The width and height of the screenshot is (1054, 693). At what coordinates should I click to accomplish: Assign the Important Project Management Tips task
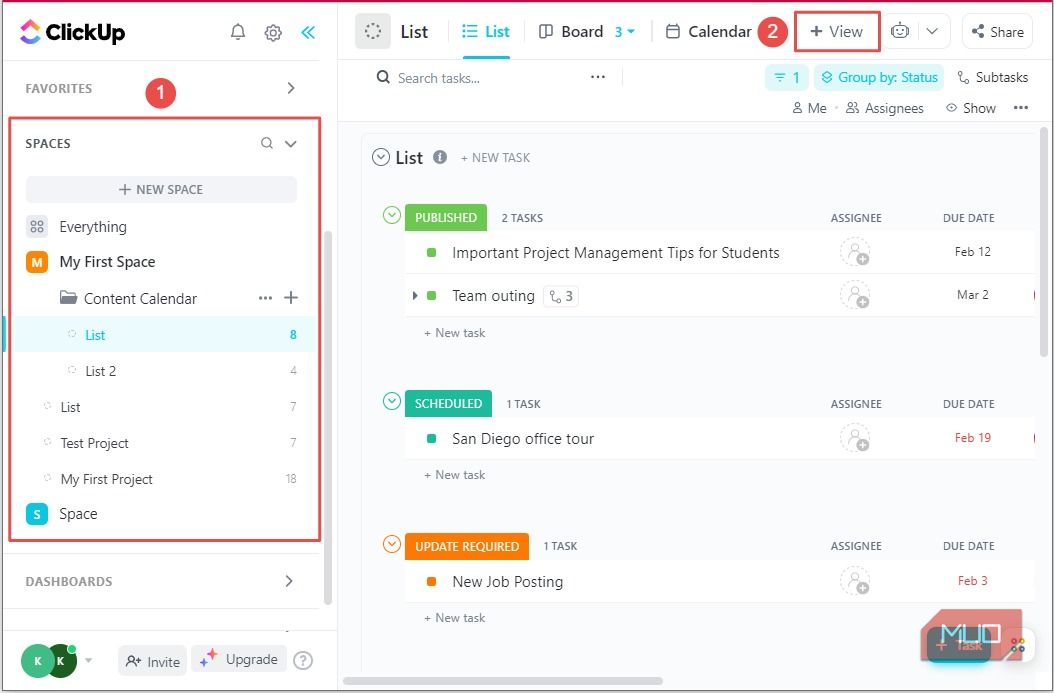tap(855, 253)
